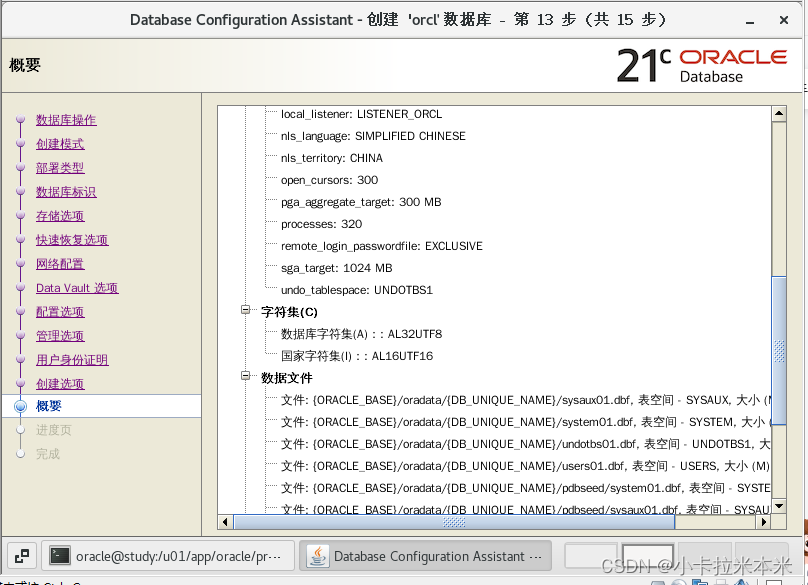The width and height of the screenshot is (808, 585).
Task: Click the horizontal scrollbar right arrow
Action: point(764,521)
